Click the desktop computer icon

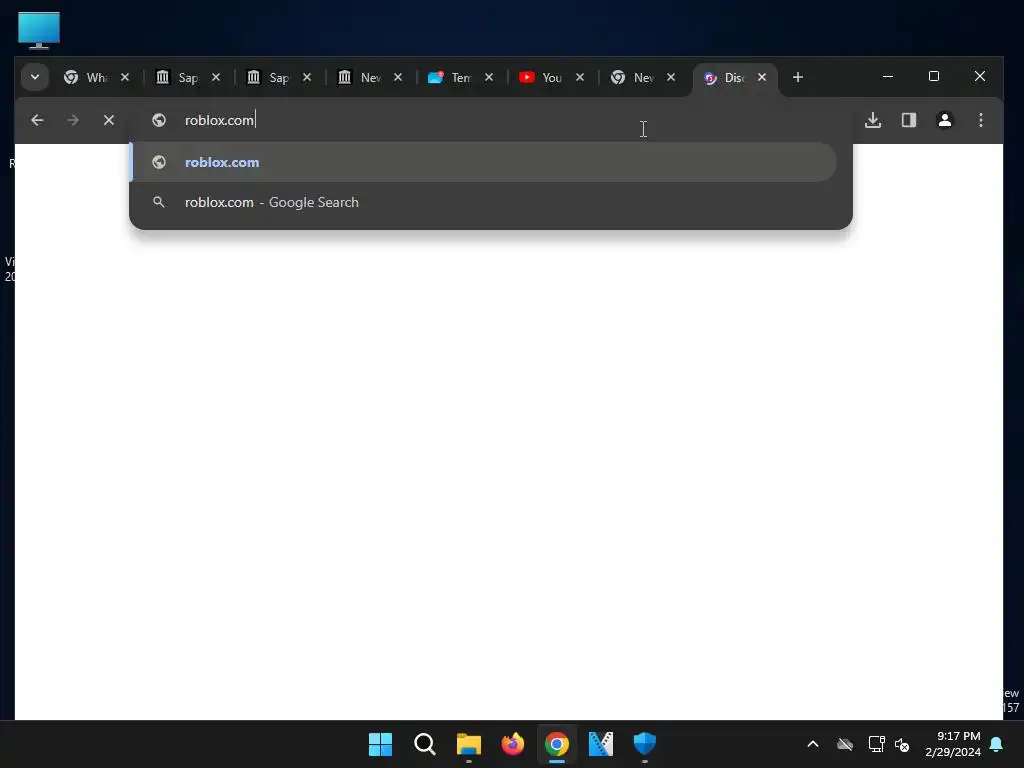tap(39, 30)
